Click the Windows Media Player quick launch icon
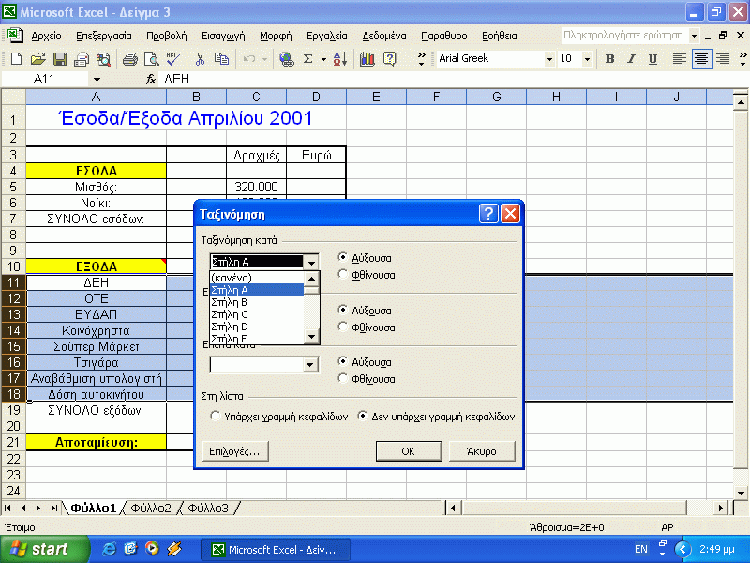 [x=152, y=549]
